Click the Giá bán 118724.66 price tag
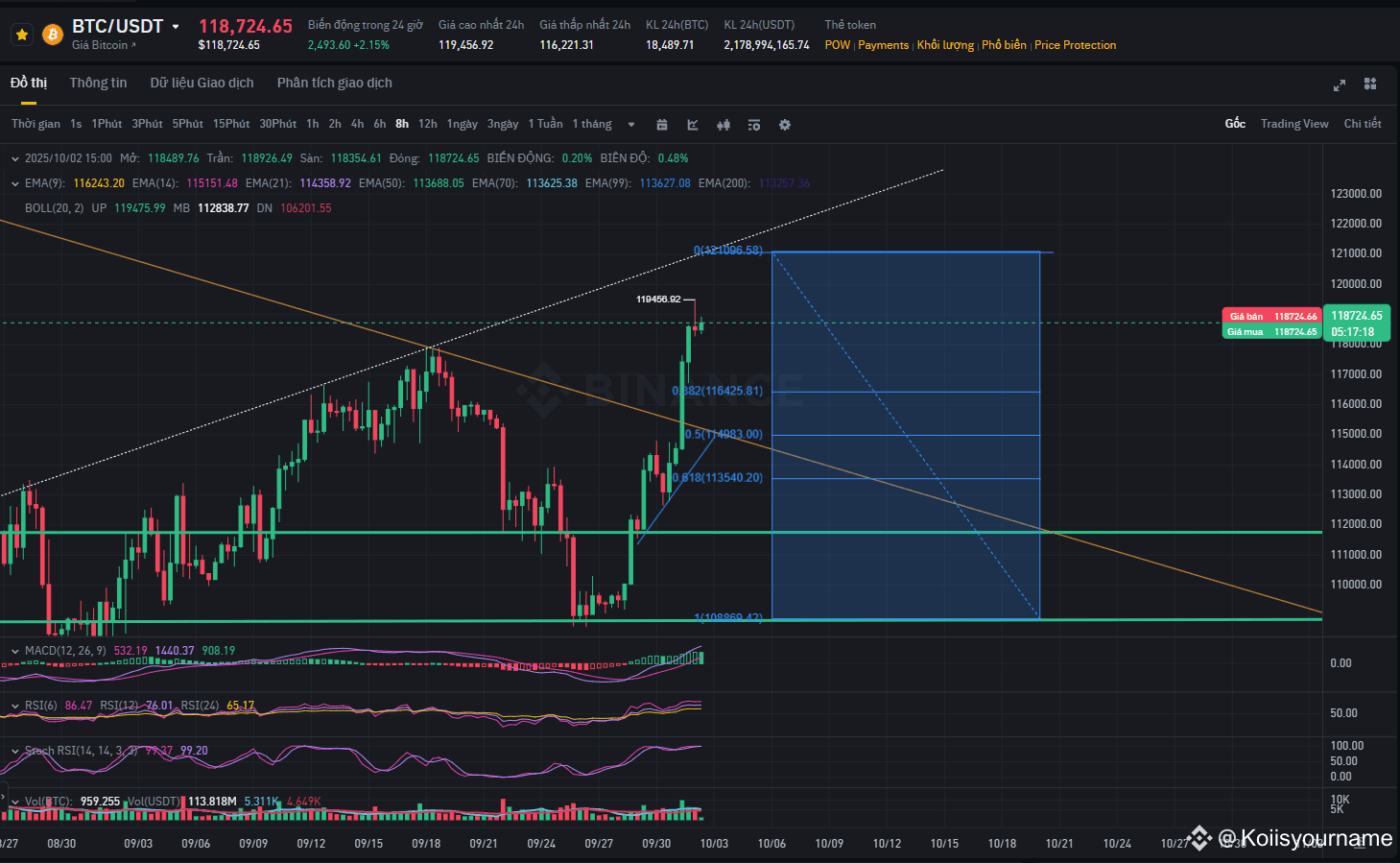 [x=1272, y=316]
